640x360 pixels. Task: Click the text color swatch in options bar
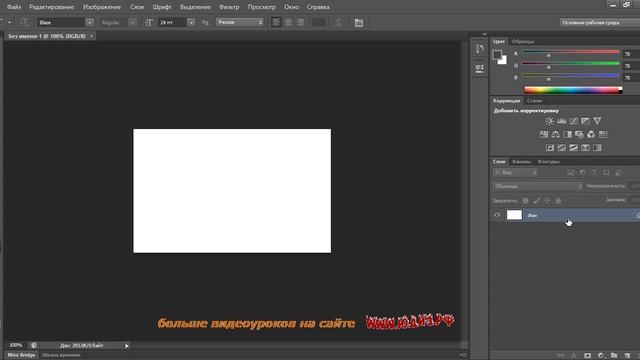[x=319, y=22]
